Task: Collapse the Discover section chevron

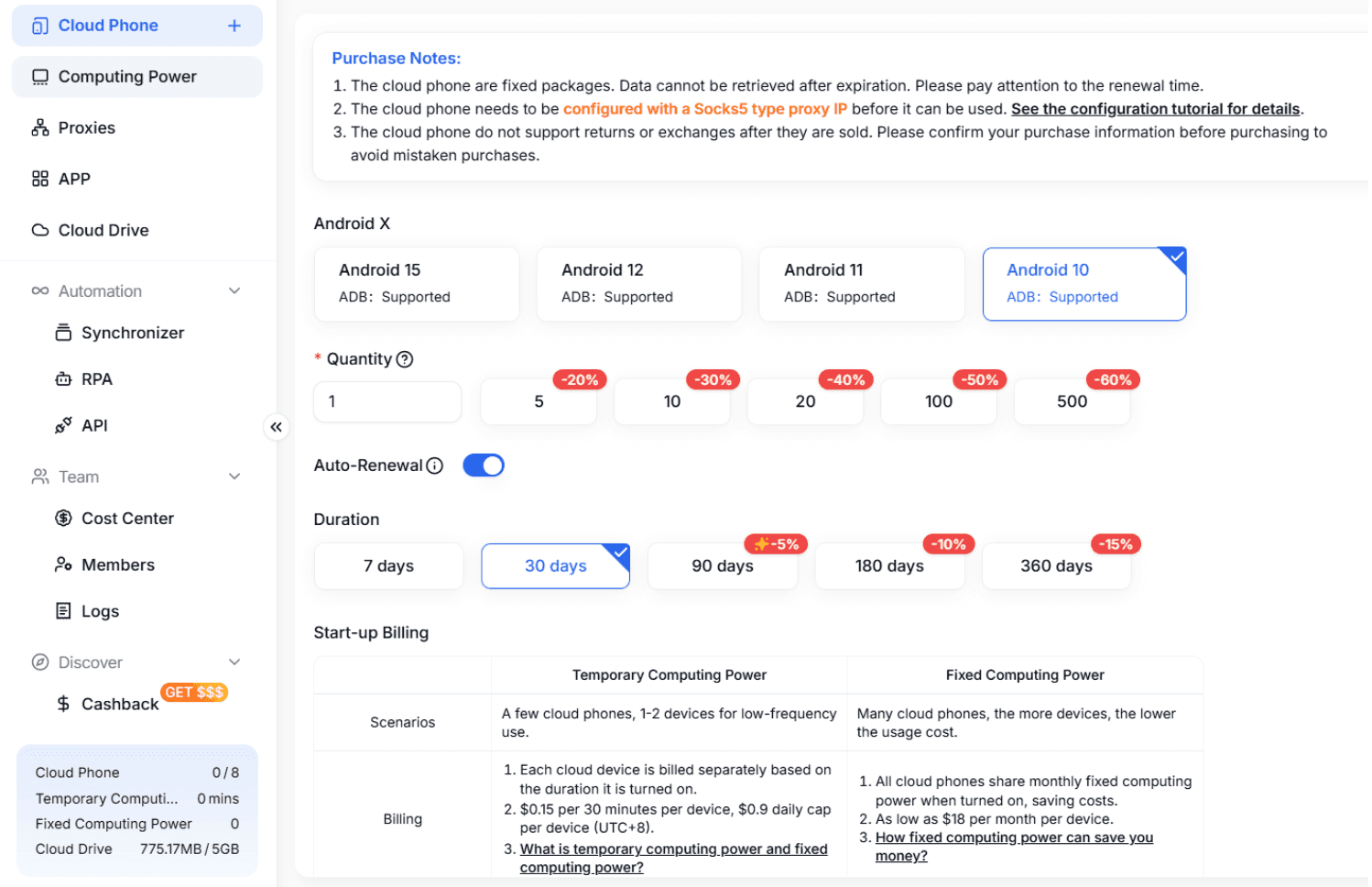Action: tap(234, 663)
